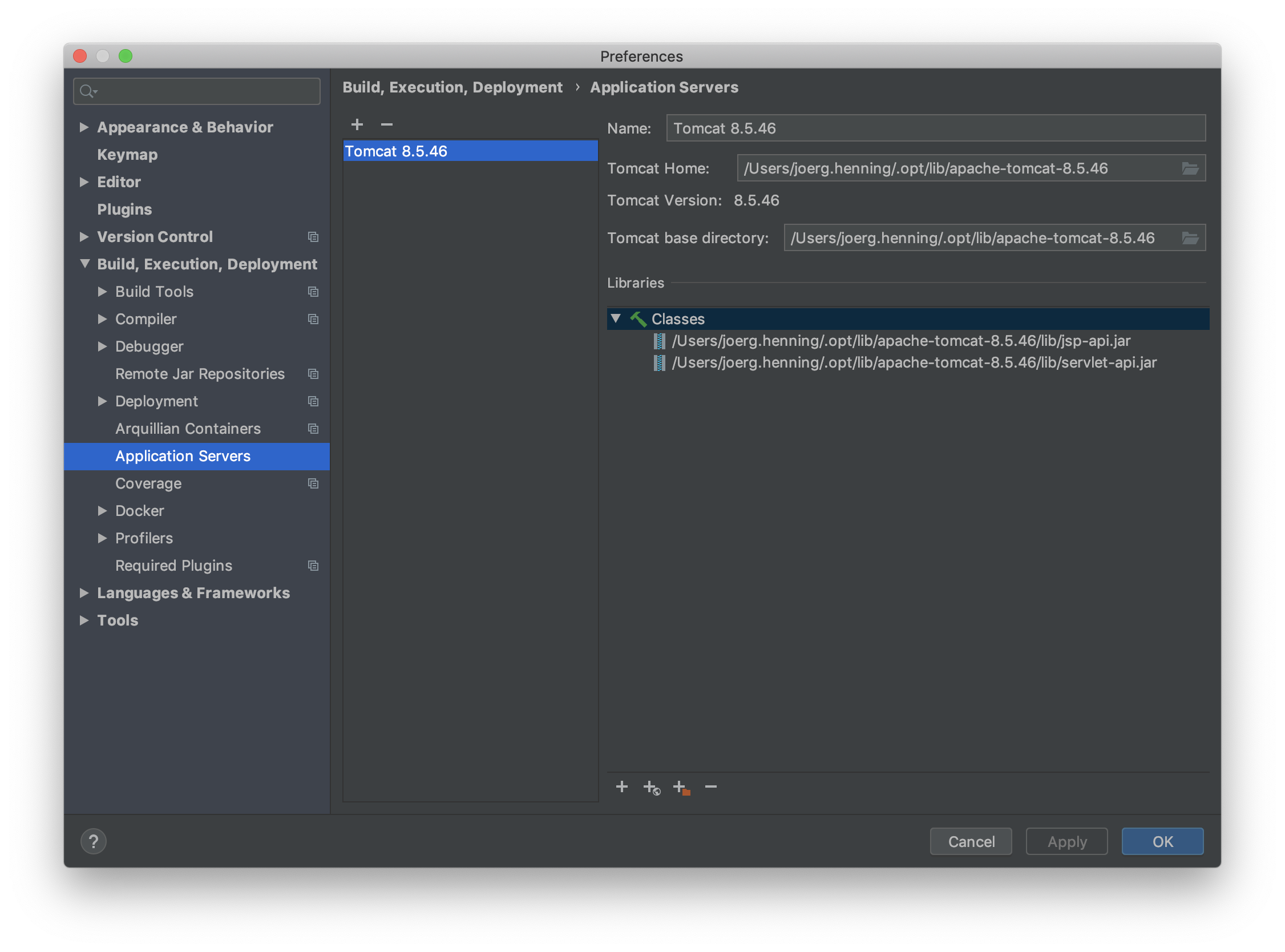The width and height of the screenshot is (1285, 952).
Task: Collapse the Classes library node
Action: point(616,318)
